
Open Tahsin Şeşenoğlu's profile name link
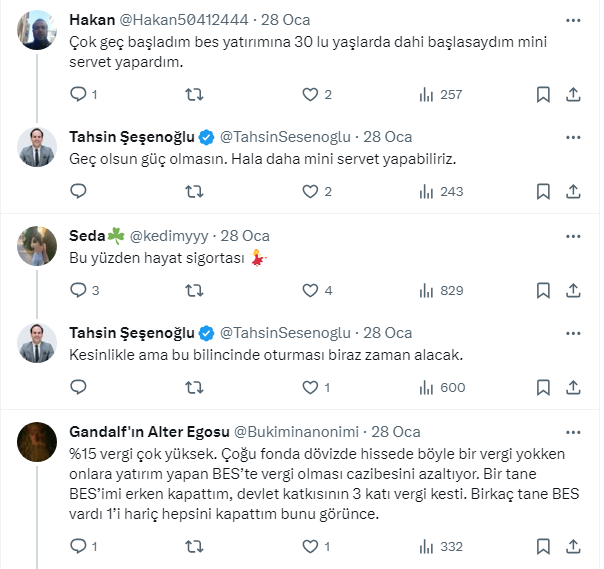[130, 136]
